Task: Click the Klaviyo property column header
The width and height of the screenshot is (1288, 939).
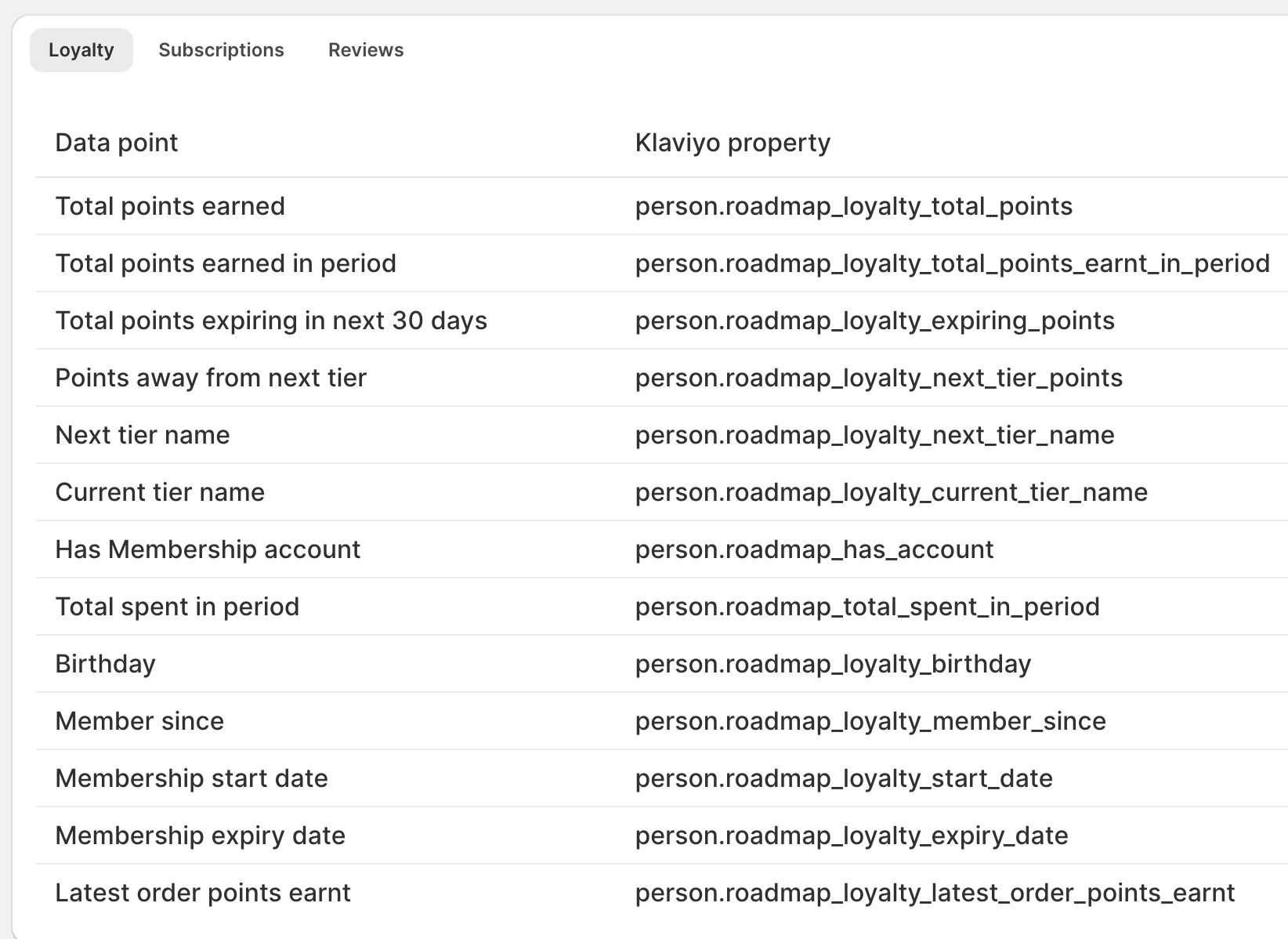Action: [x=733, y=143]
